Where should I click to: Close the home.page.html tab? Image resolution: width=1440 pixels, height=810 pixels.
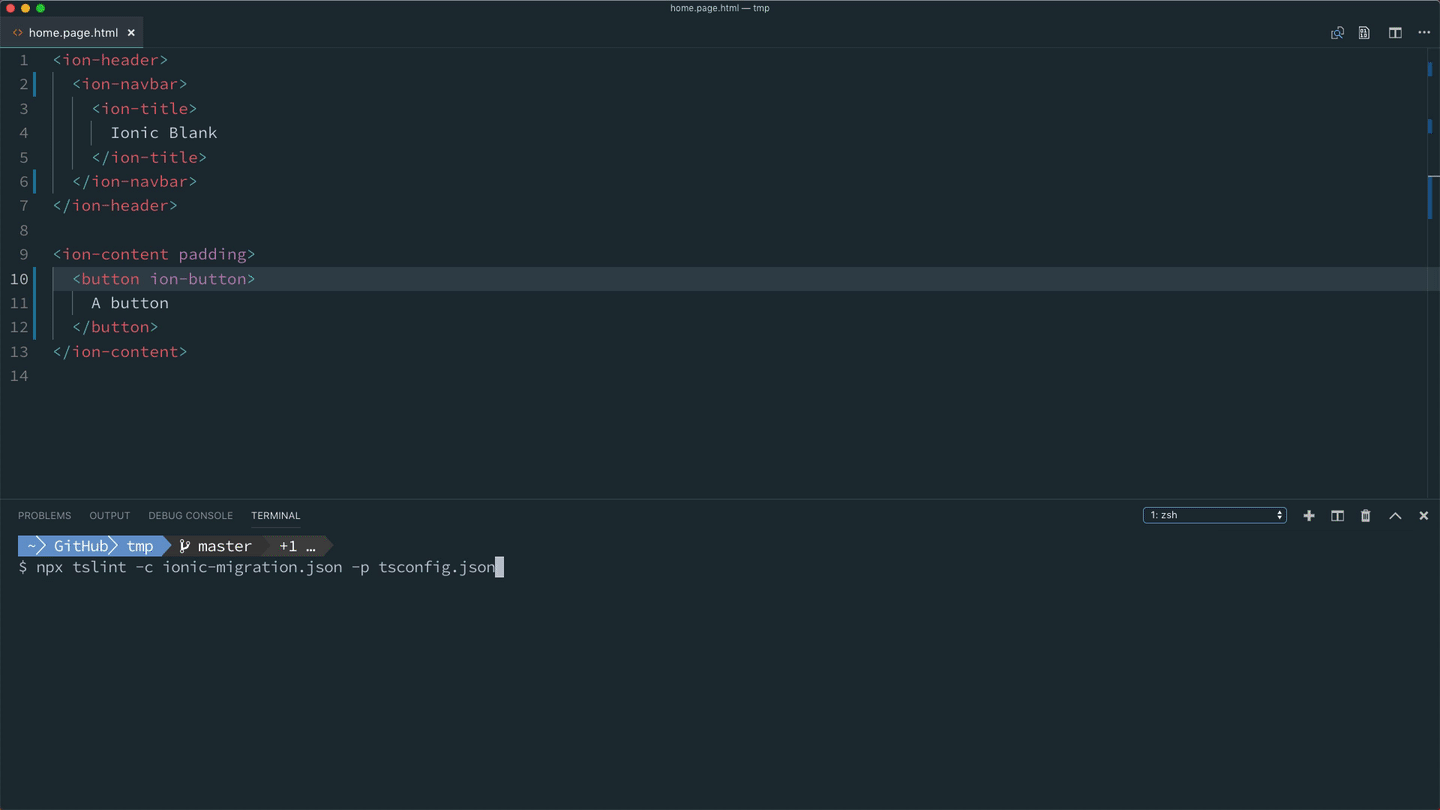(x=131, y=33)
